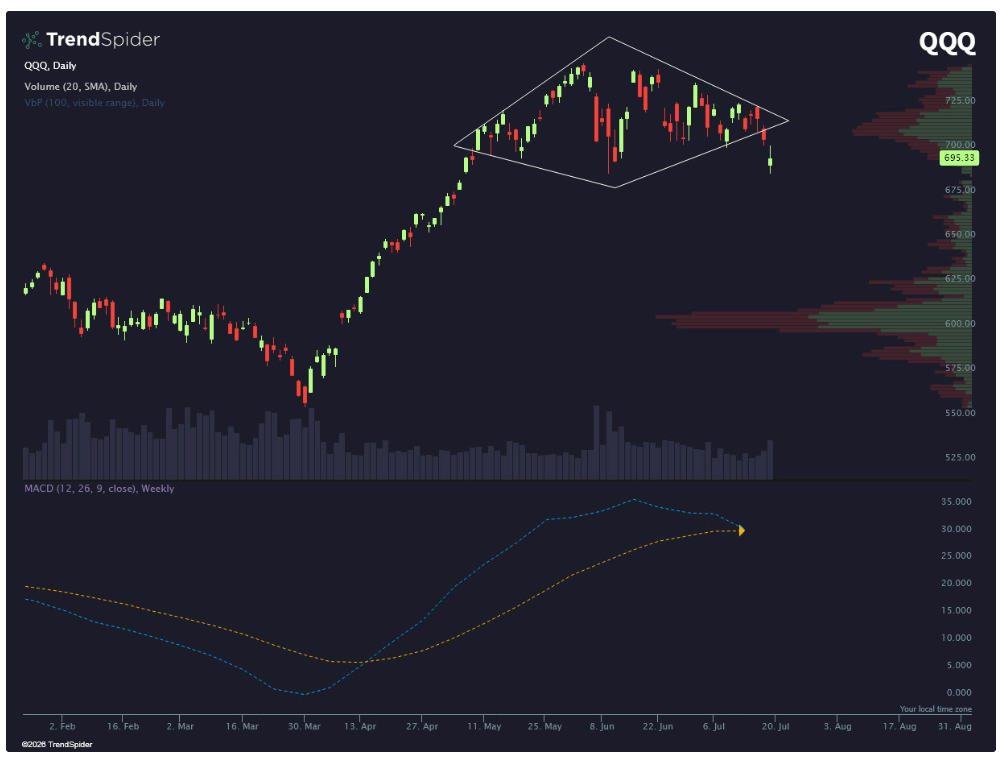Click the green 695.33 current price tag

959,158
